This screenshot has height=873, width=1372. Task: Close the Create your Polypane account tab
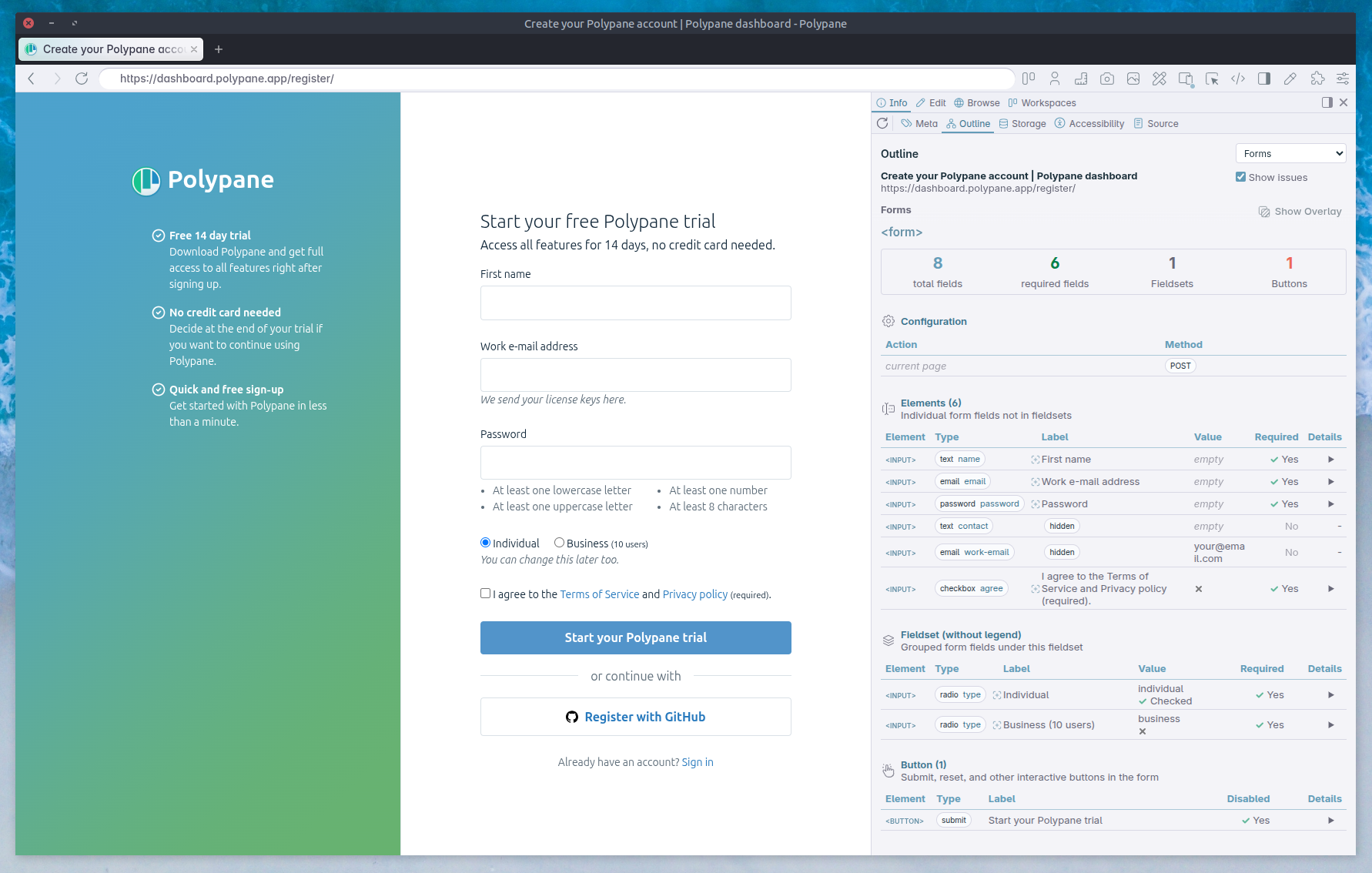pyautogui.click(x=194, y=49)
